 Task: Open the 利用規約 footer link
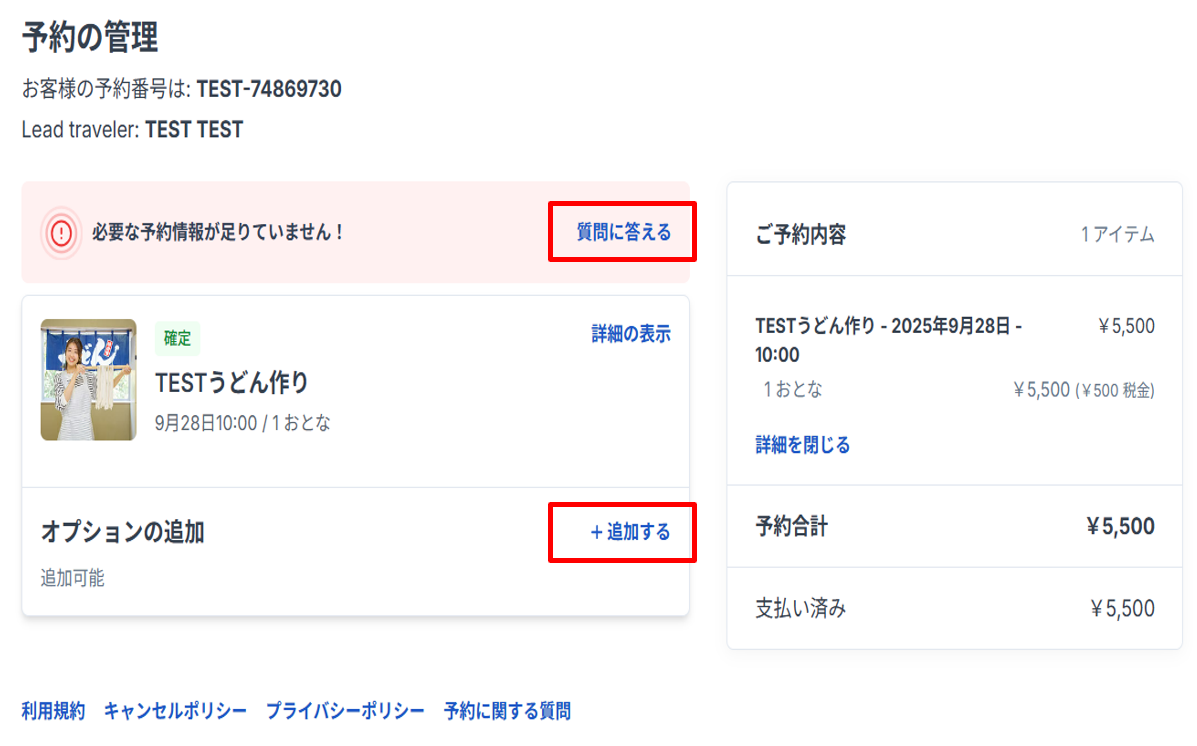tap(53, 711)
